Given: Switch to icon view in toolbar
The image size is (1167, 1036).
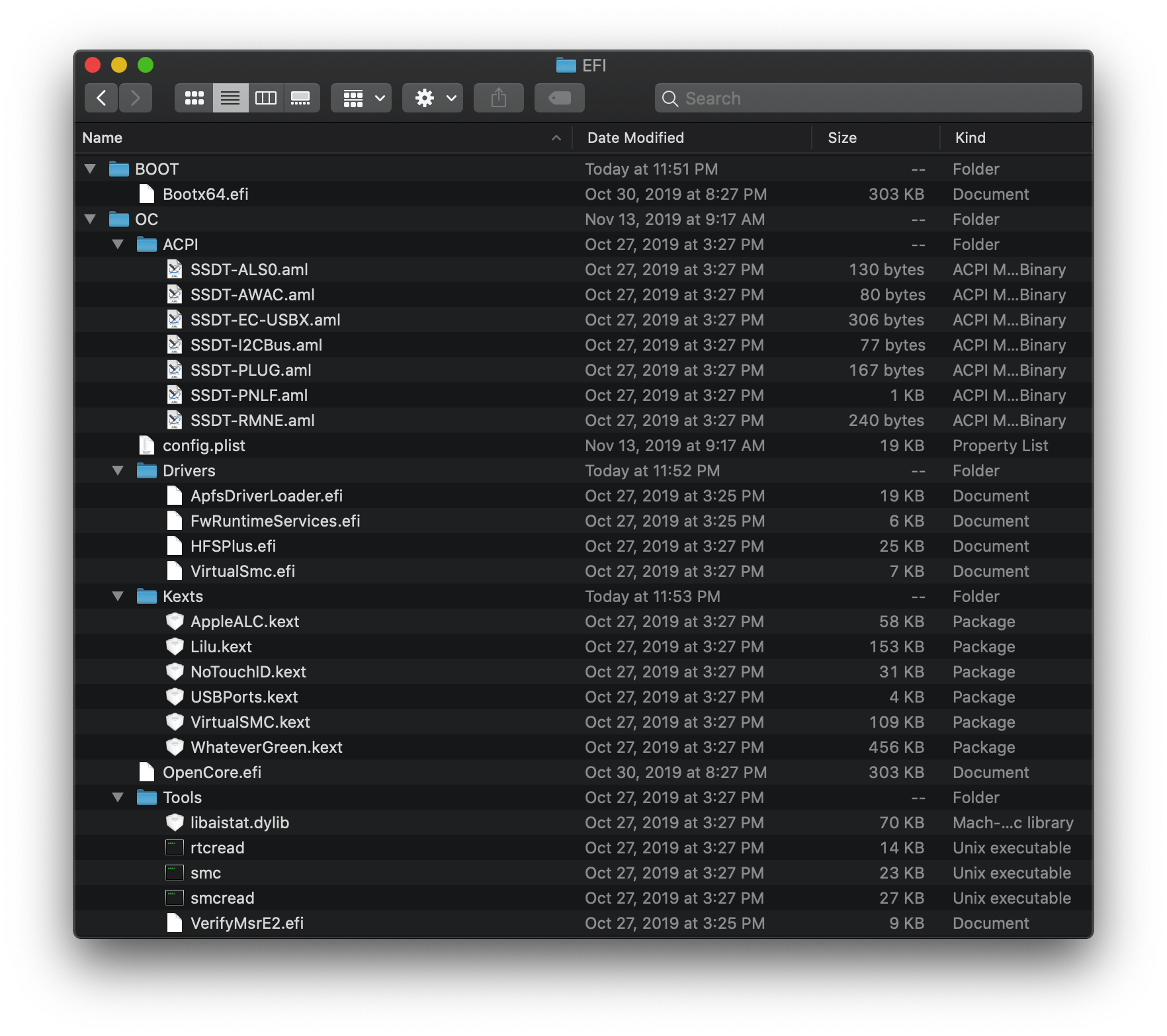Looking at the screenshot, I should click(194, 99).
